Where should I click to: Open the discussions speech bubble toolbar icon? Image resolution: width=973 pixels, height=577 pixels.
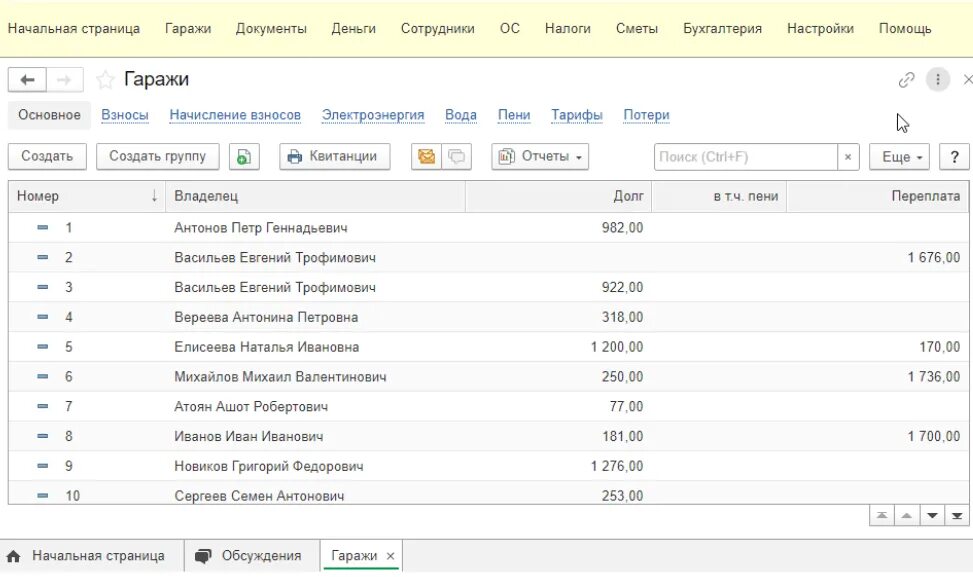tap(457, 156)
